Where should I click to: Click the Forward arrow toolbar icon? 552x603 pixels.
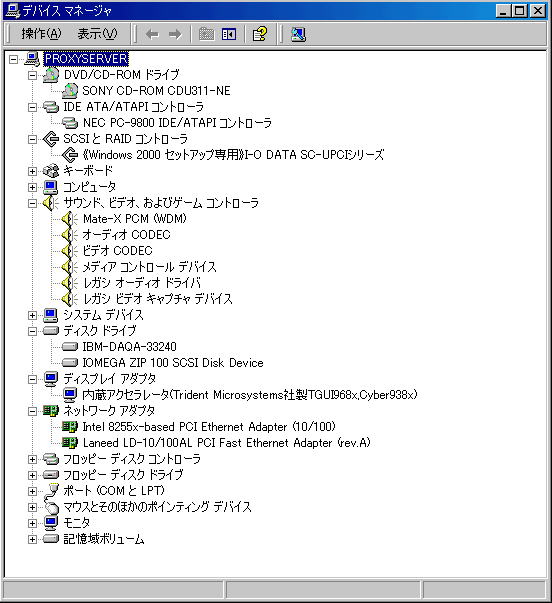tap(175, 35)
